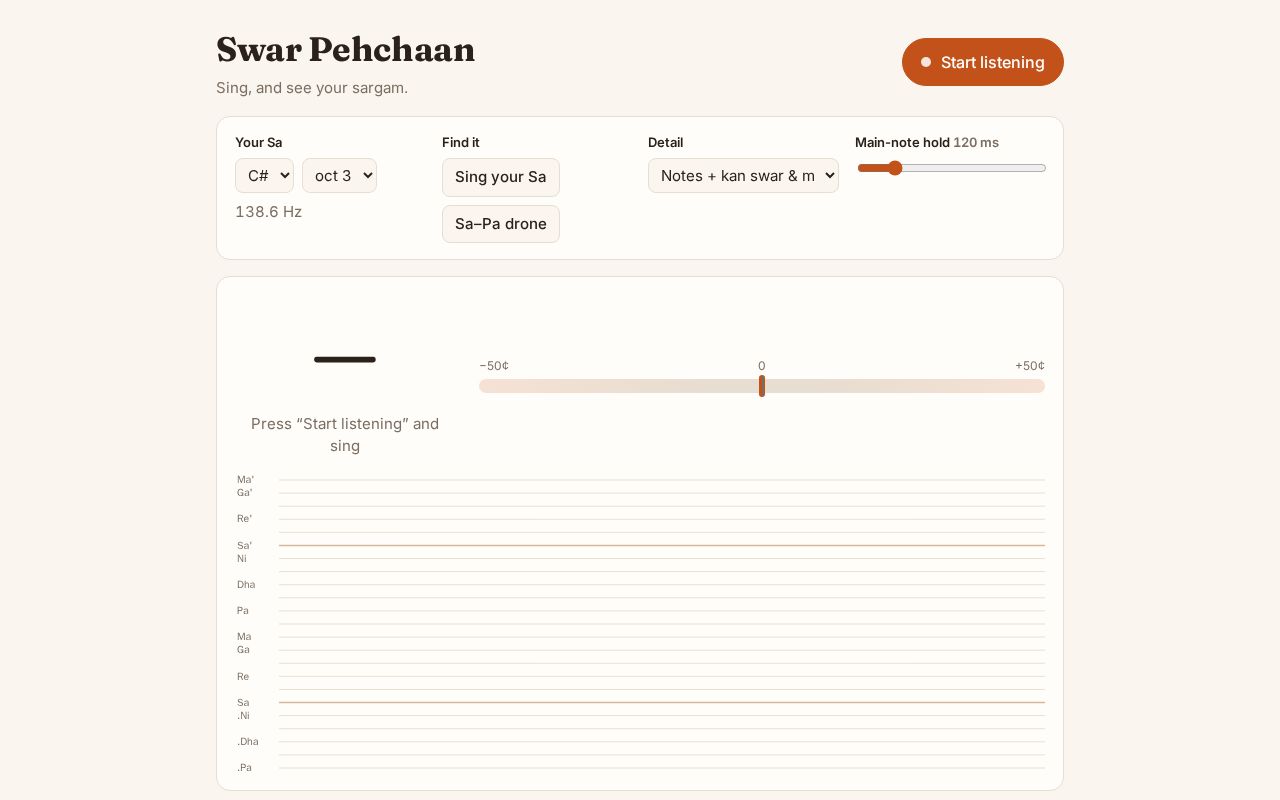This screenshot has height=800, width=1280.
Task: Click the .Dha lower octave label
Action: tap(248, 741)
